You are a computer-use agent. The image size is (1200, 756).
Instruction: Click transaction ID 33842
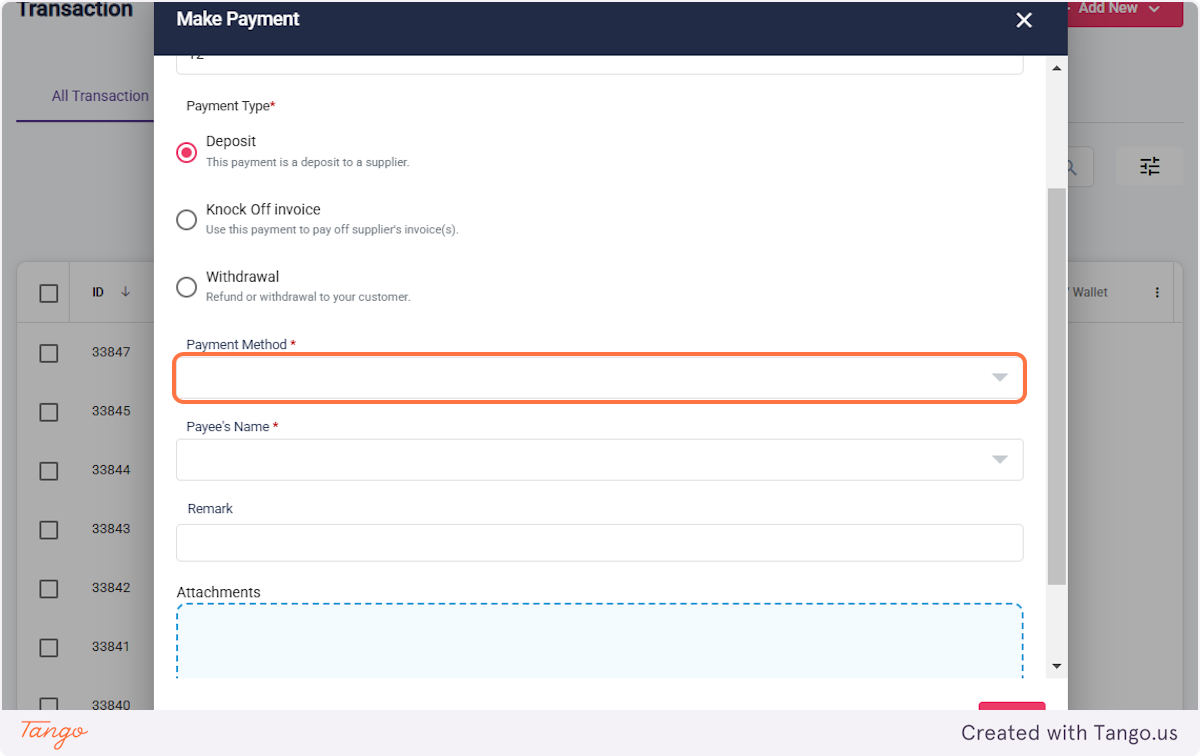[x=111, y=588]
